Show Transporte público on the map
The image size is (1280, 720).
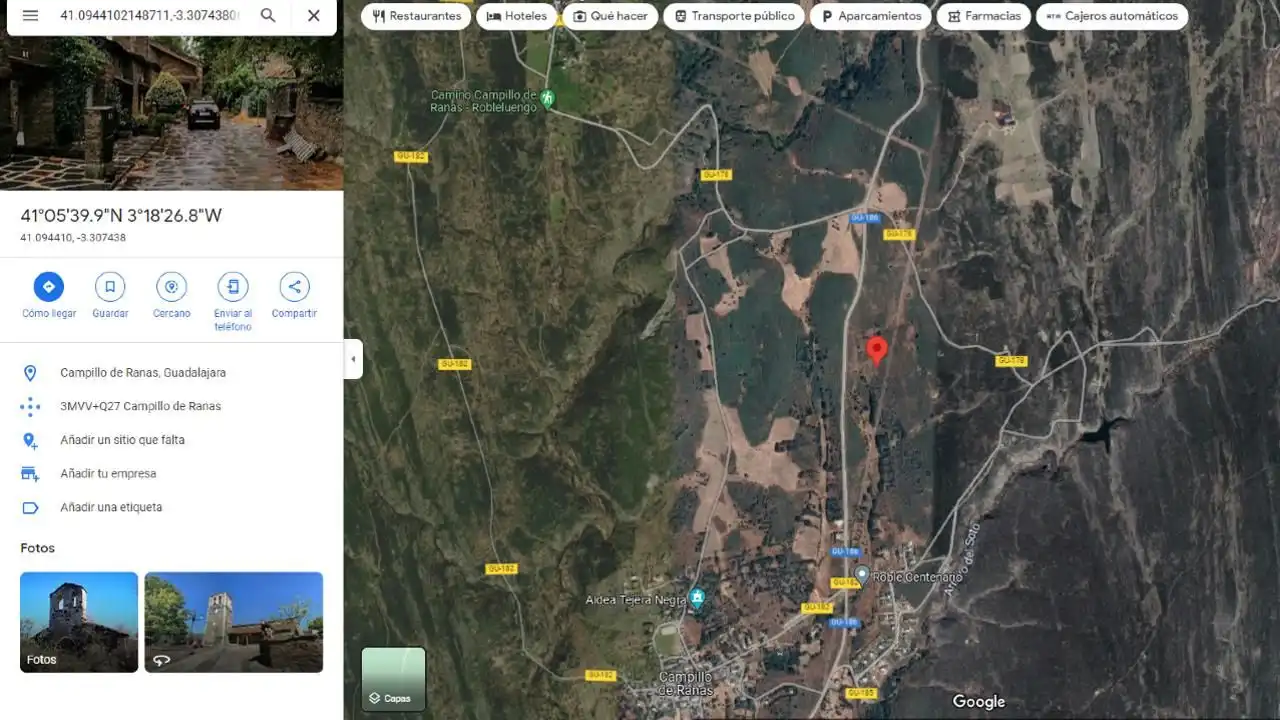click(x=734, y=16)
